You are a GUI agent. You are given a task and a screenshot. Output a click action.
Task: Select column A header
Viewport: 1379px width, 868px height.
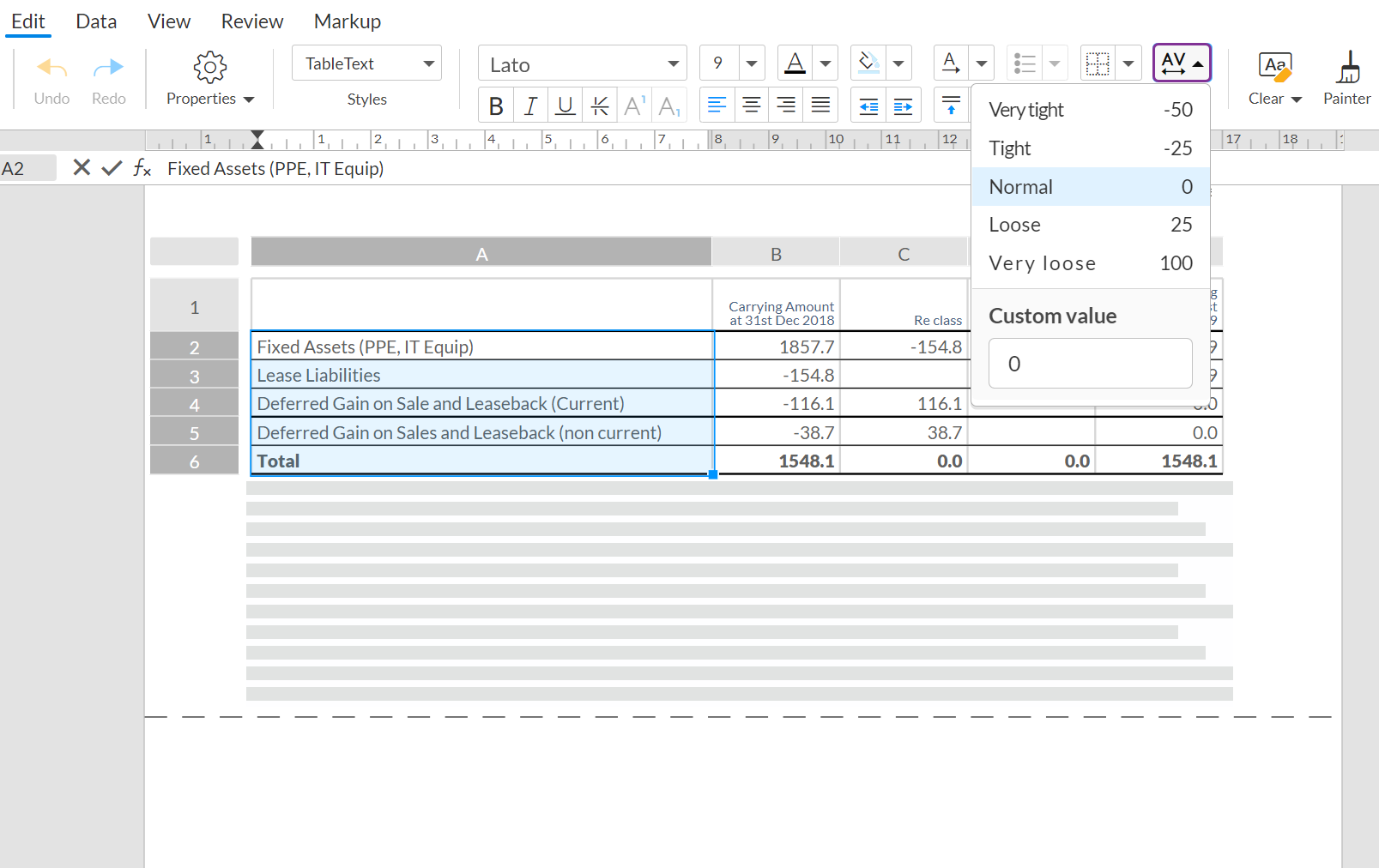click(x=481, y=253)
